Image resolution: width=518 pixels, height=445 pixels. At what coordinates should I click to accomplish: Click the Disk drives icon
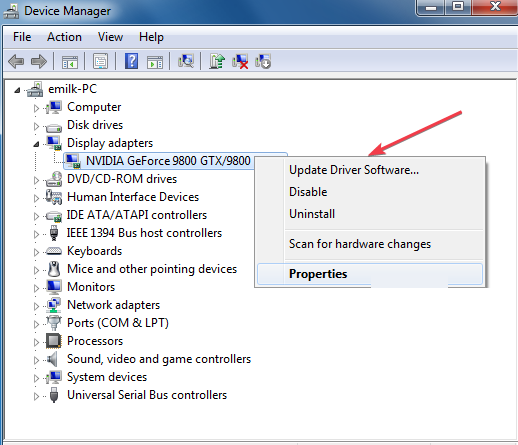click(54, 127)
